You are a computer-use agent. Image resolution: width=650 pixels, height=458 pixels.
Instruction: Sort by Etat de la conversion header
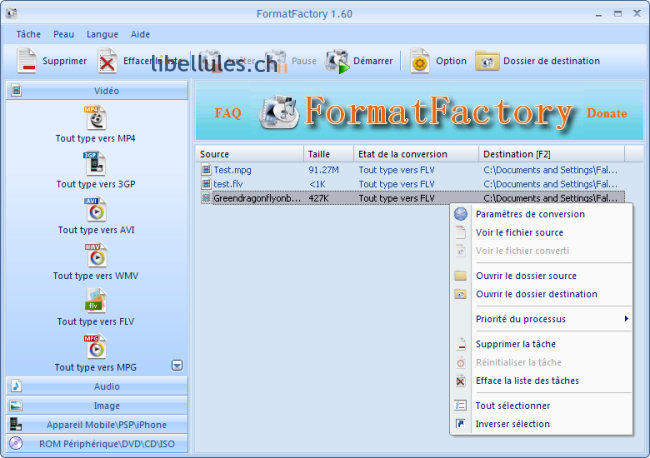[x=416, y=154]
